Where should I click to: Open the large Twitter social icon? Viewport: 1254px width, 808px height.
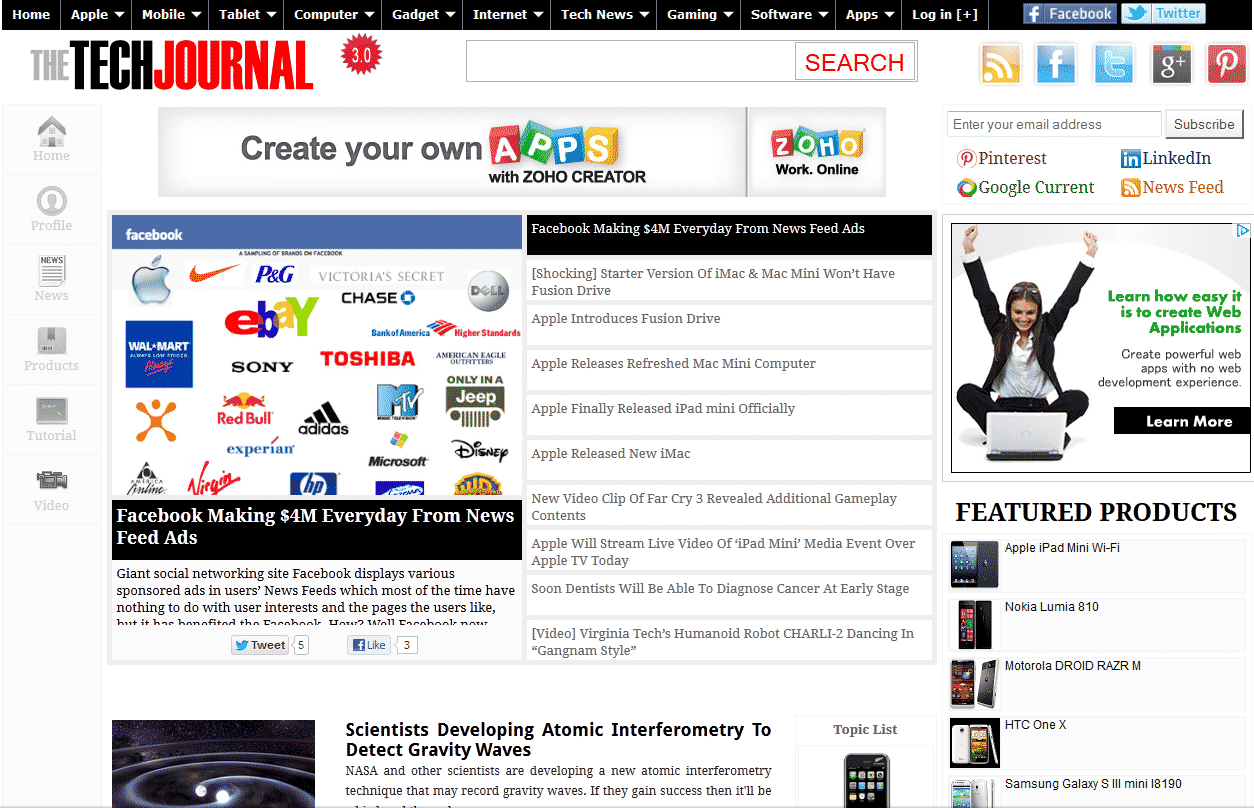1113,64
